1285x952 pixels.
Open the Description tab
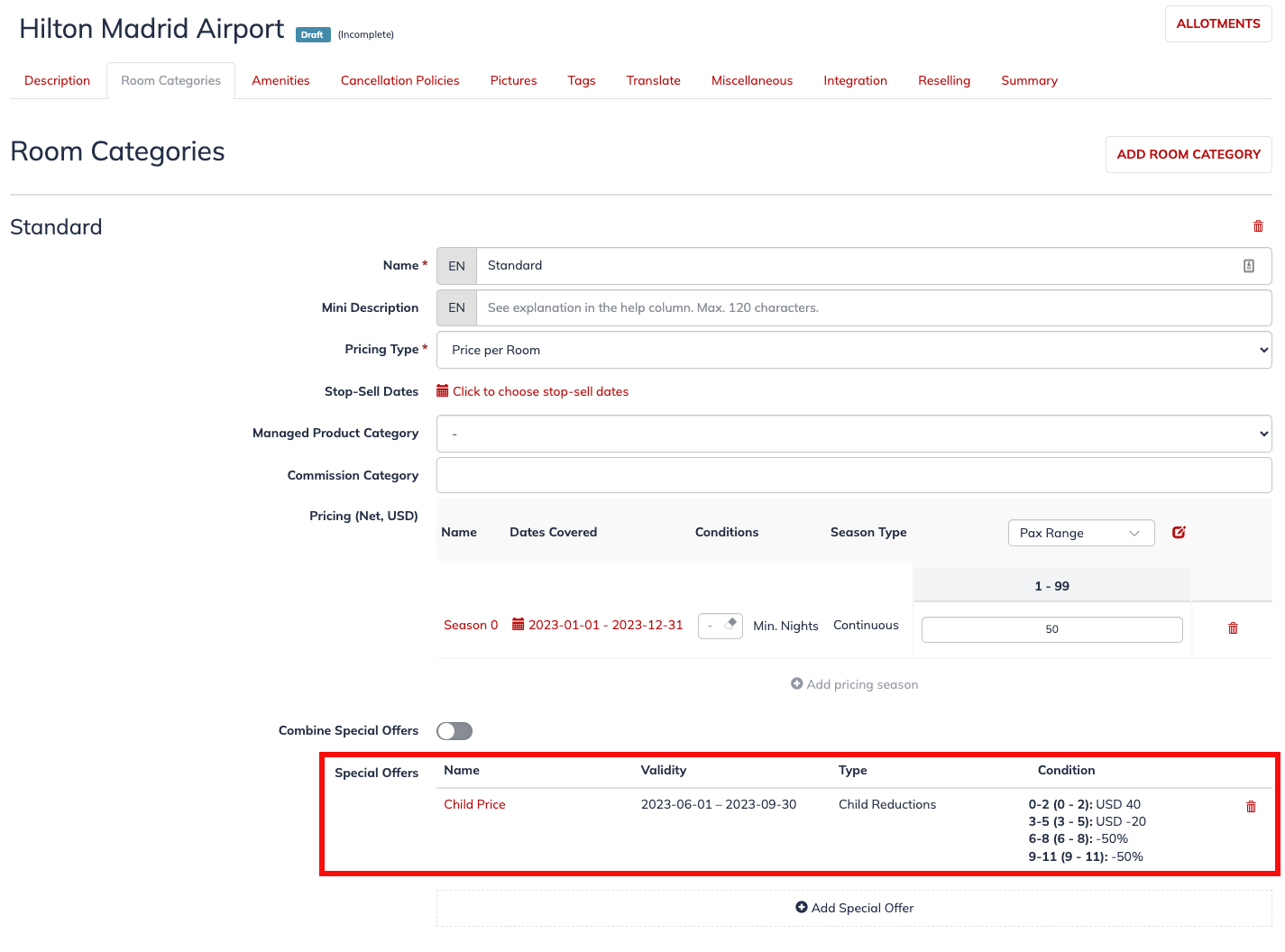tap(57, 80)
